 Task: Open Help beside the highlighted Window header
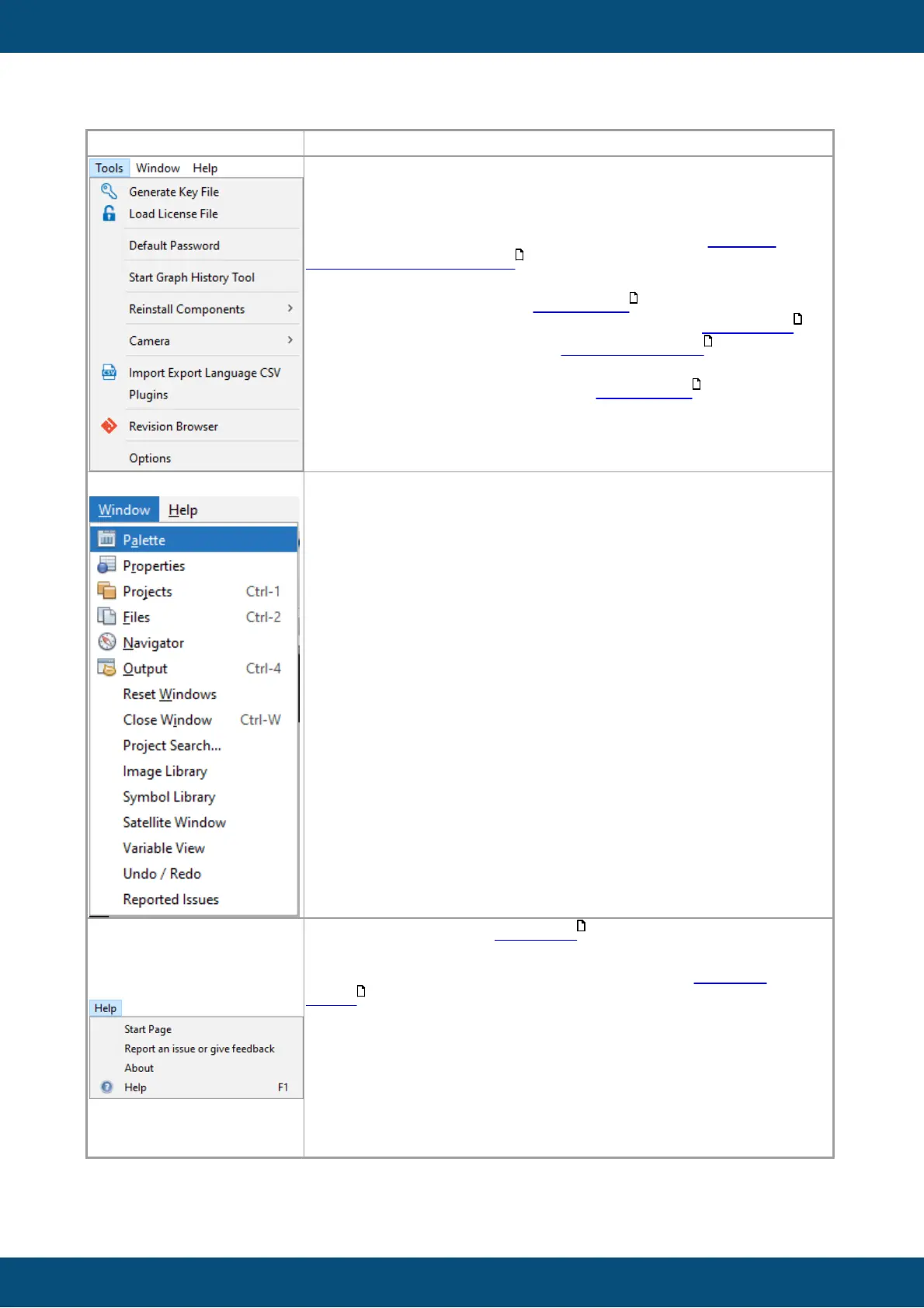point(183,510)
